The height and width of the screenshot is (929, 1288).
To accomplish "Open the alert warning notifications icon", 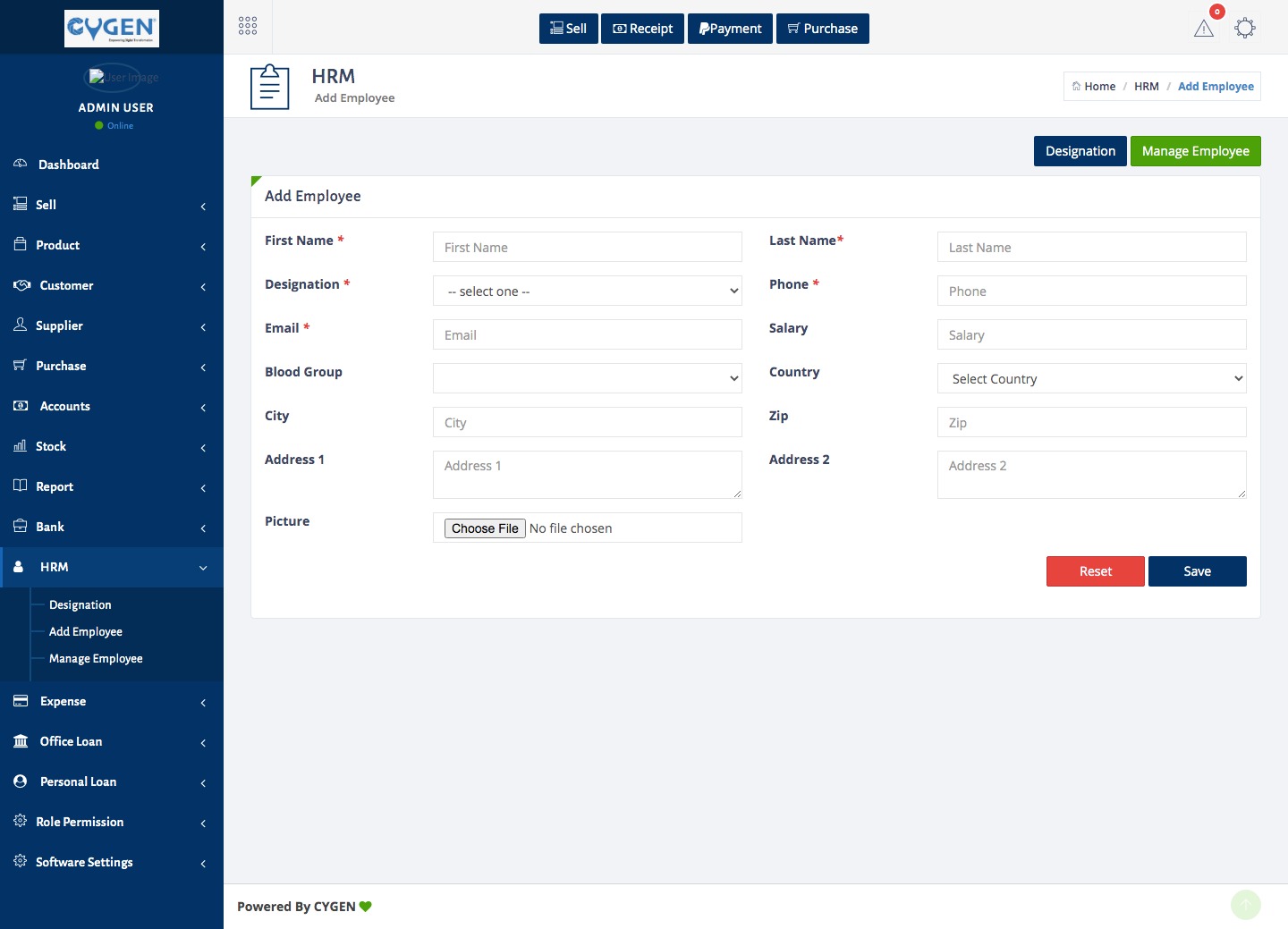I will (1204, 29).
